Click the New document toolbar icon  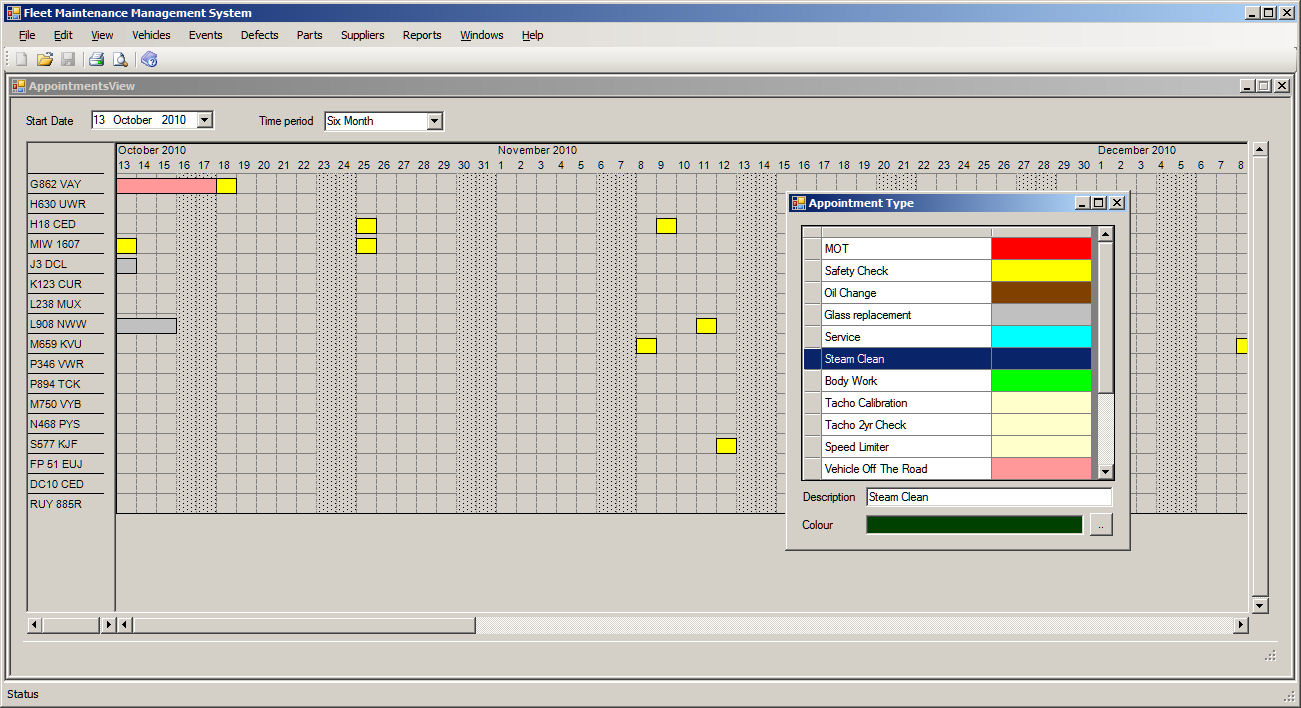[21, 60]
